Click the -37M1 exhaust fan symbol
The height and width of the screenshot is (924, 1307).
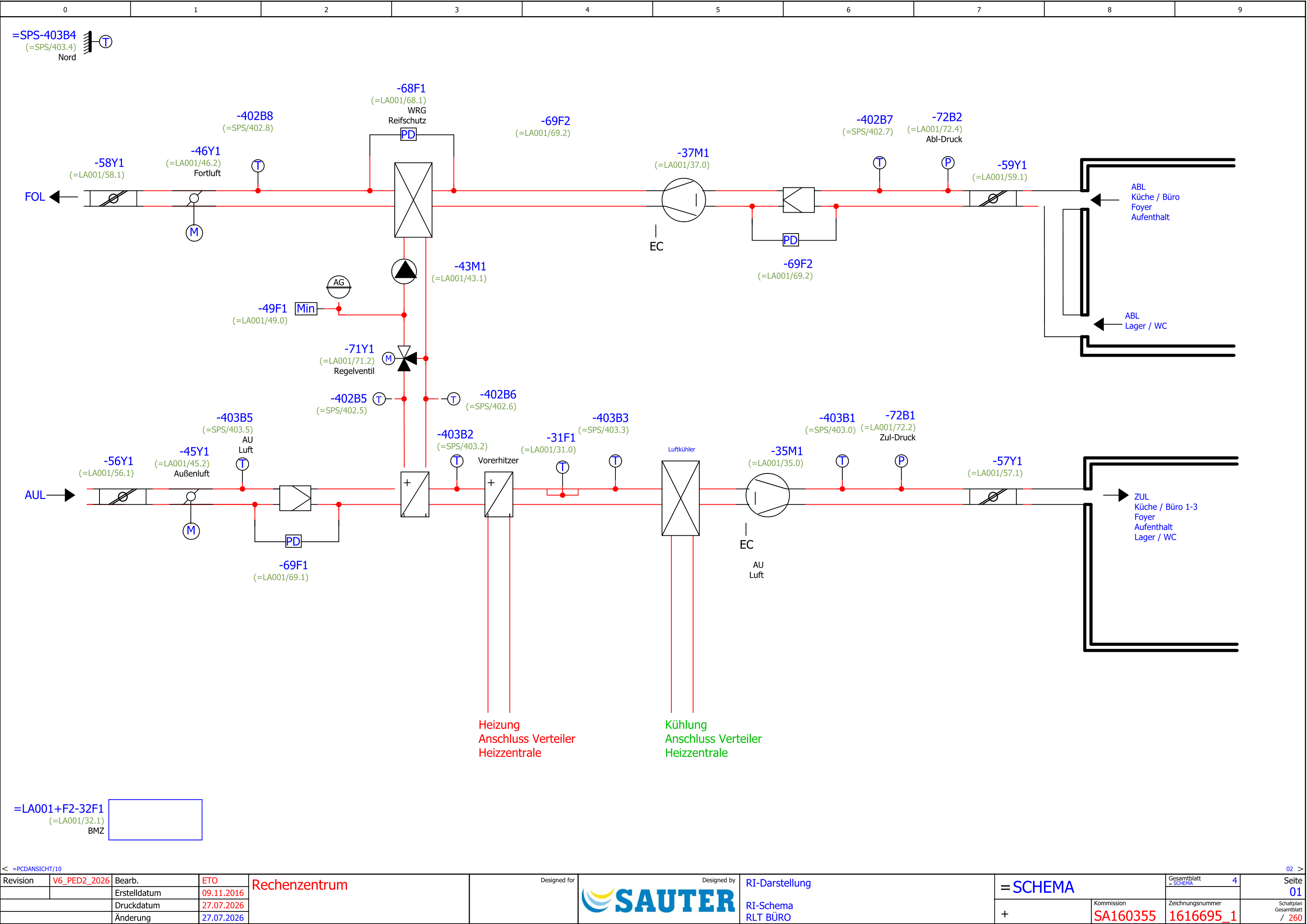(684, 200)
